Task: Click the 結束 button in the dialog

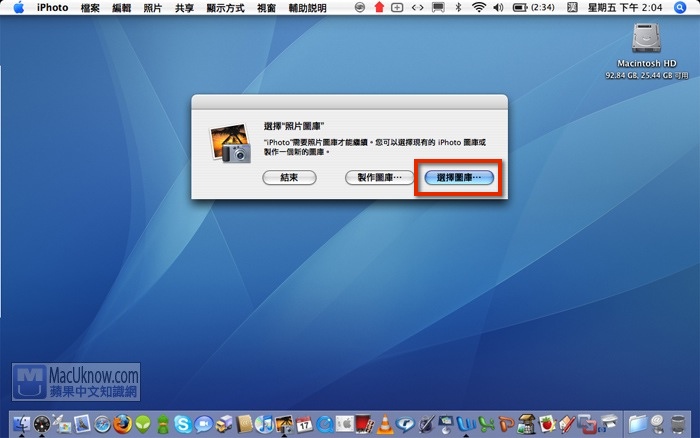Action: coord(289,177)
